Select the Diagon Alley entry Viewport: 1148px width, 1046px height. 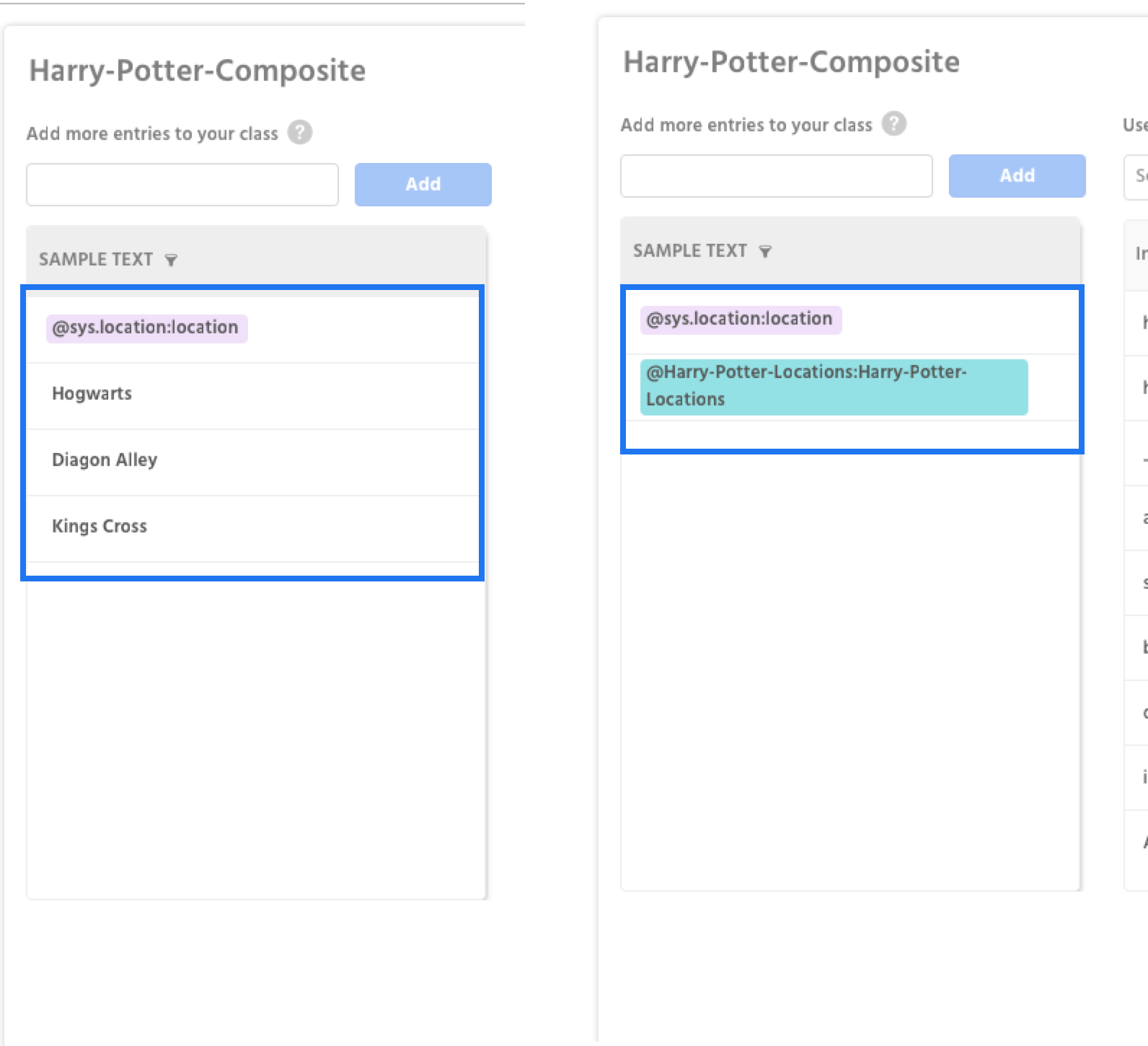tap(105, 460)
